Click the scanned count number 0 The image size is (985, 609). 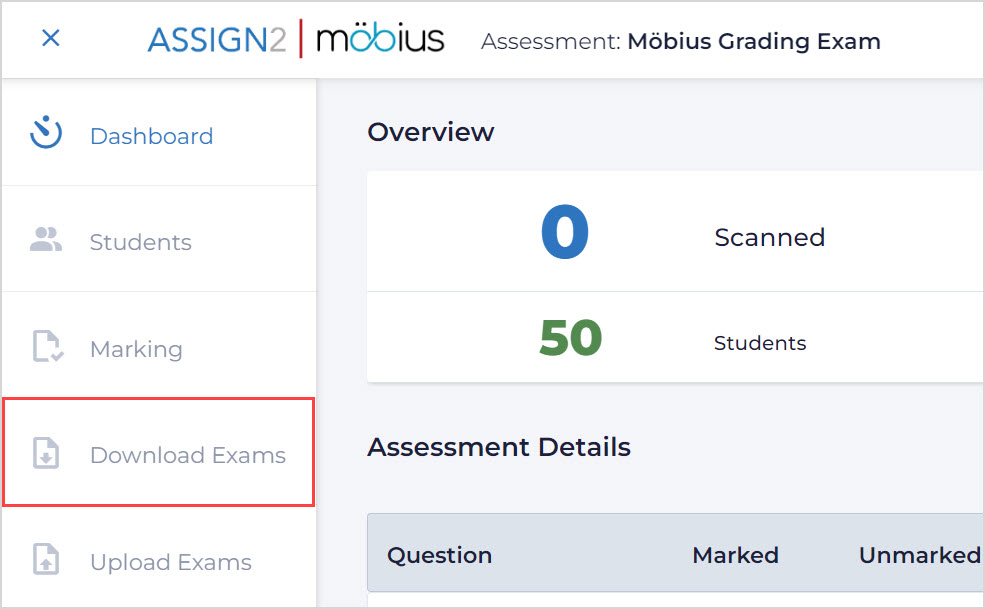pyautogui.click(x=565, y=233)
